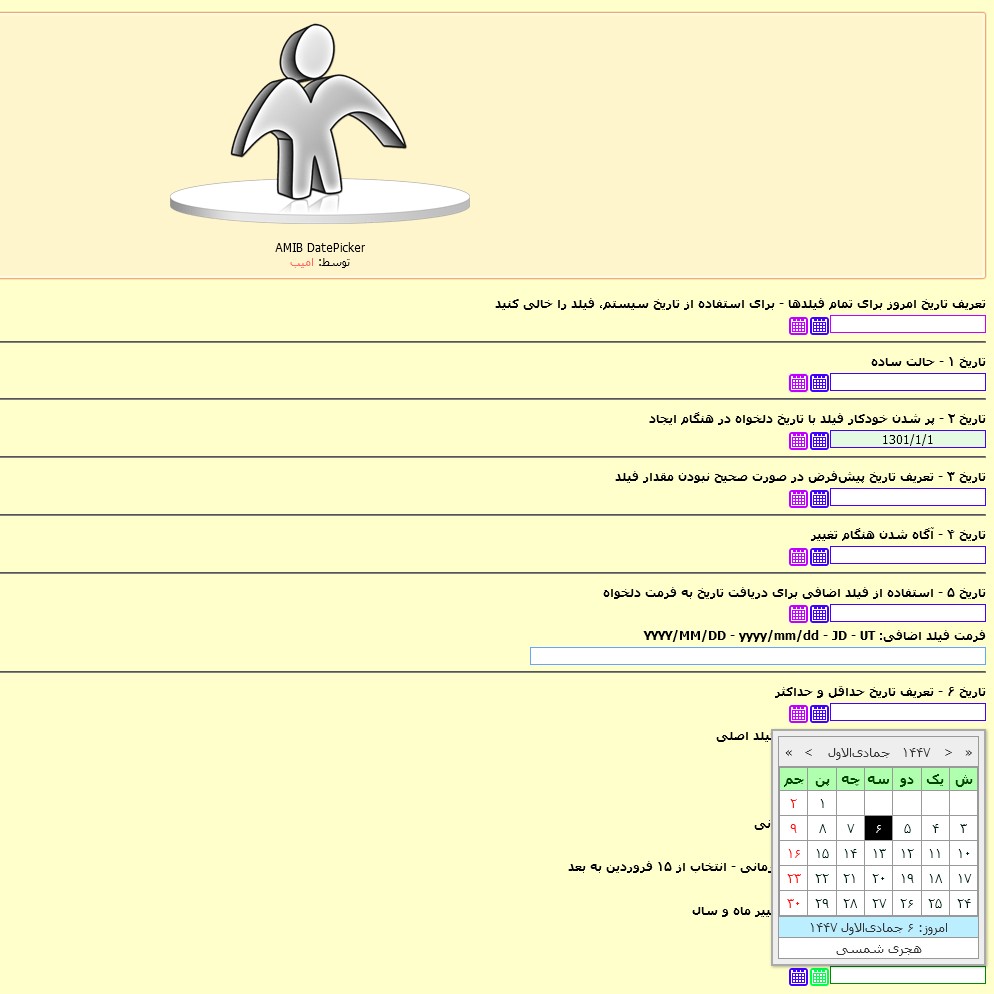Open the "امیب" author link

[x=301, y=262]
